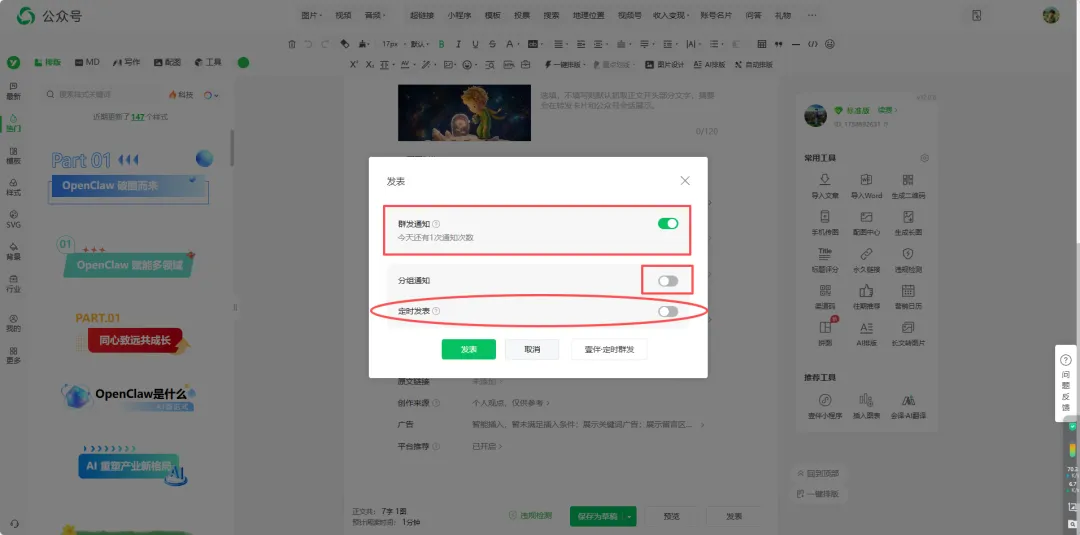Click the clear document trash icon

[292, 44]
